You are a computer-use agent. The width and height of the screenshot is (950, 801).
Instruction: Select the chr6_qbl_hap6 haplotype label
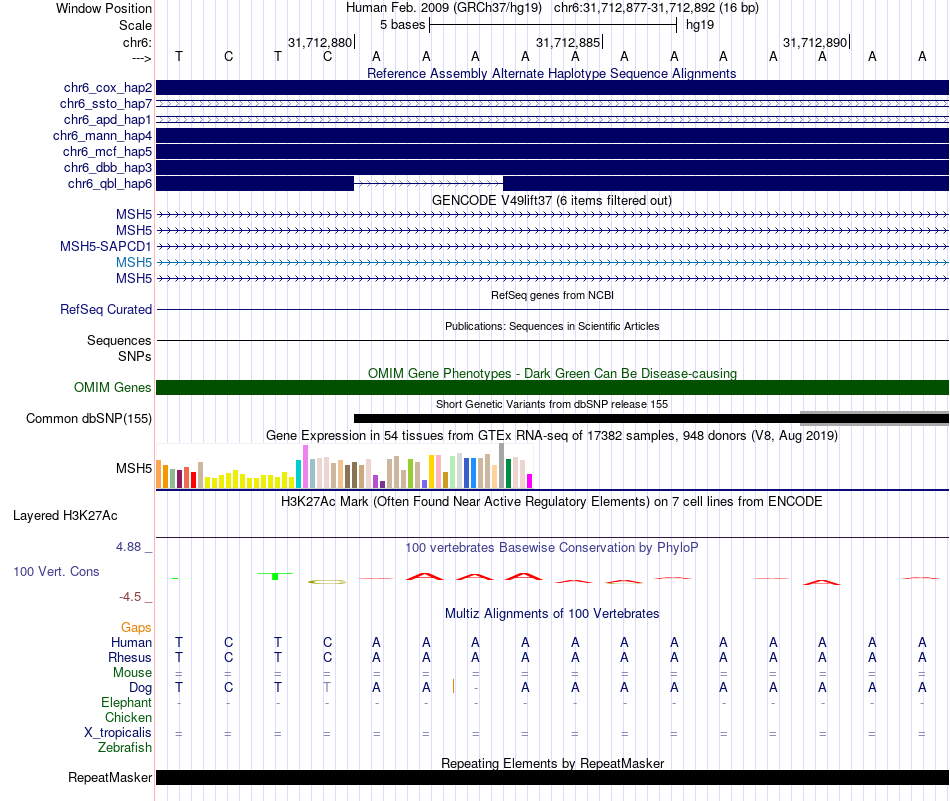(x=110, y=184)
